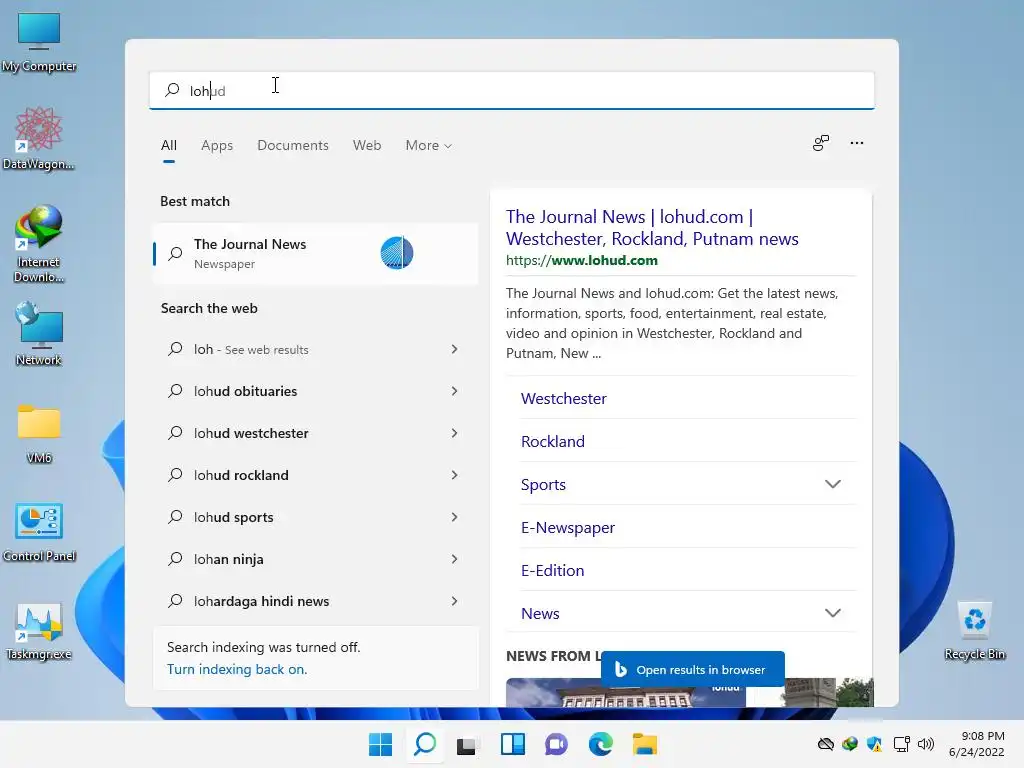The image size is (1024, 768).
Task: Click the network tray icon
Action: (901, 744)
